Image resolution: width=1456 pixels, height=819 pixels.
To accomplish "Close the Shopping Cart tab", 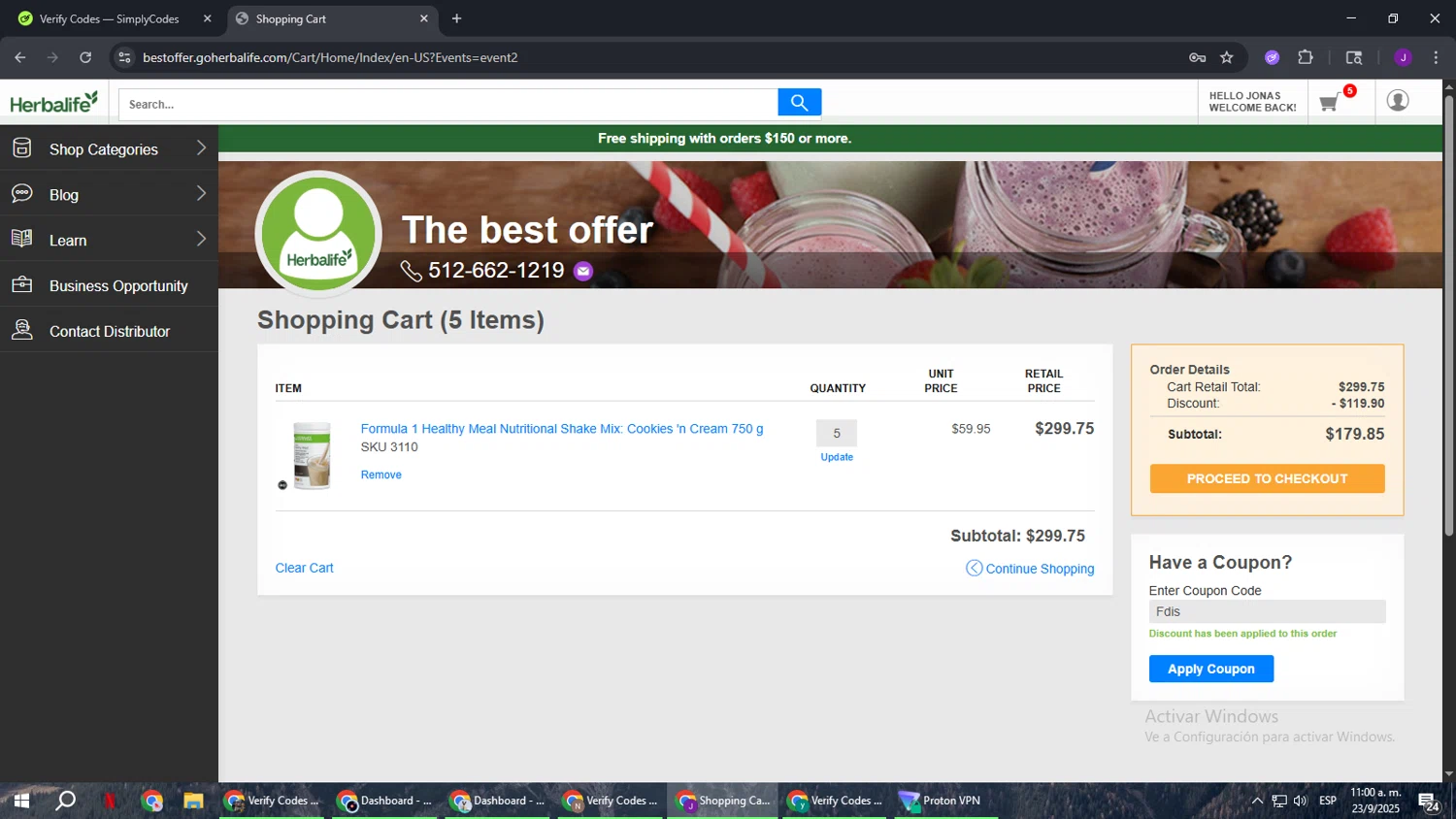I will pyautogui.click(x=423, y=18).
